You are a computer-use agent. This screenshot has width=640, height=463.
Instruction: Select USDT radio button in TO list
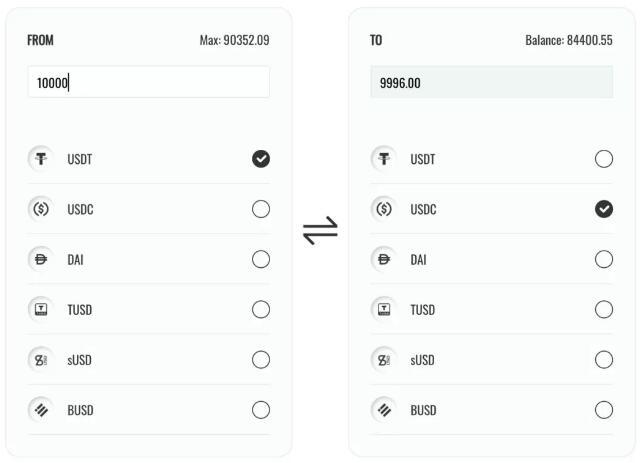tap(604, 159)
